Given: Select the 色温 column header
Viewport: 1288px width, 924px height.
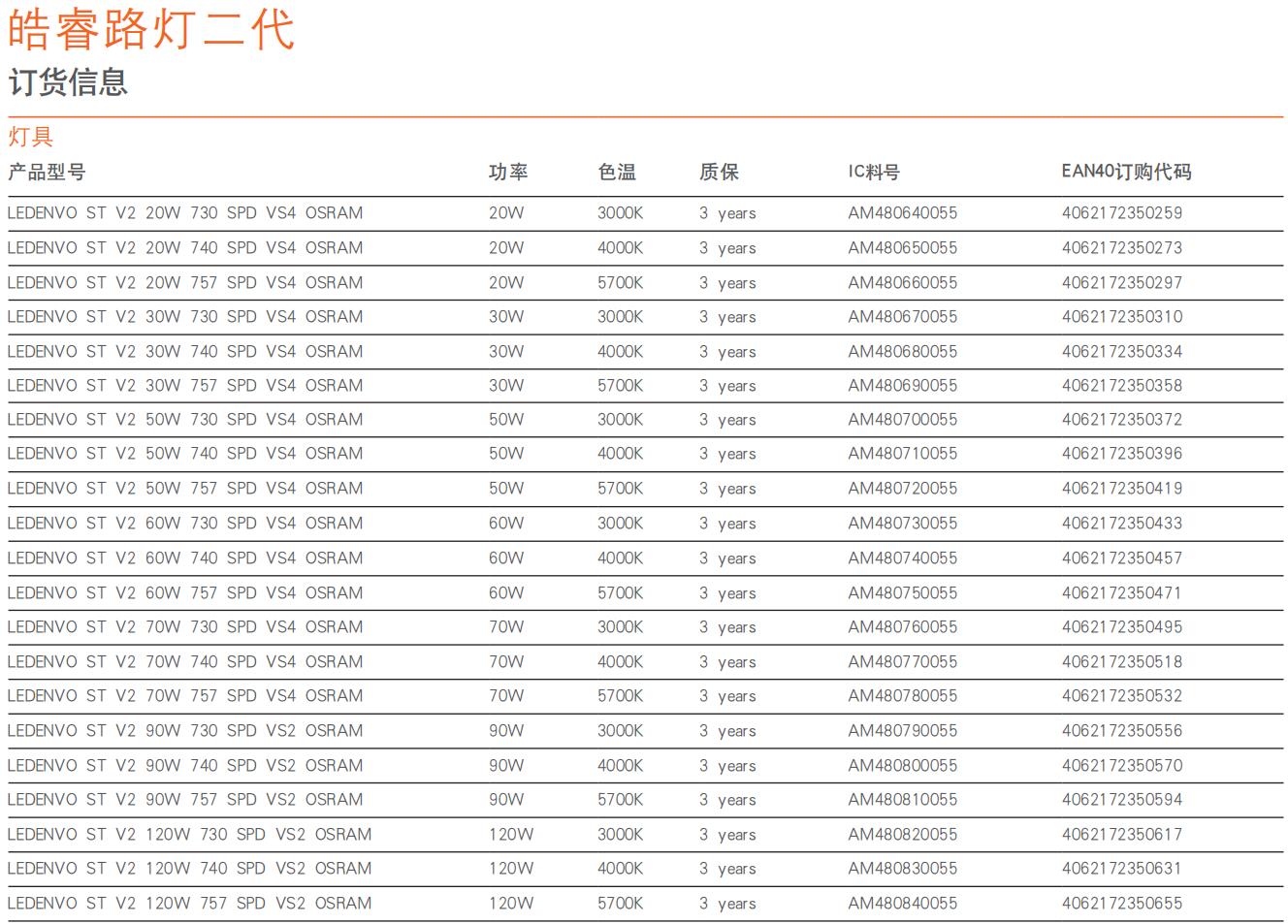Looking at the screenshot, I should 617,173.
